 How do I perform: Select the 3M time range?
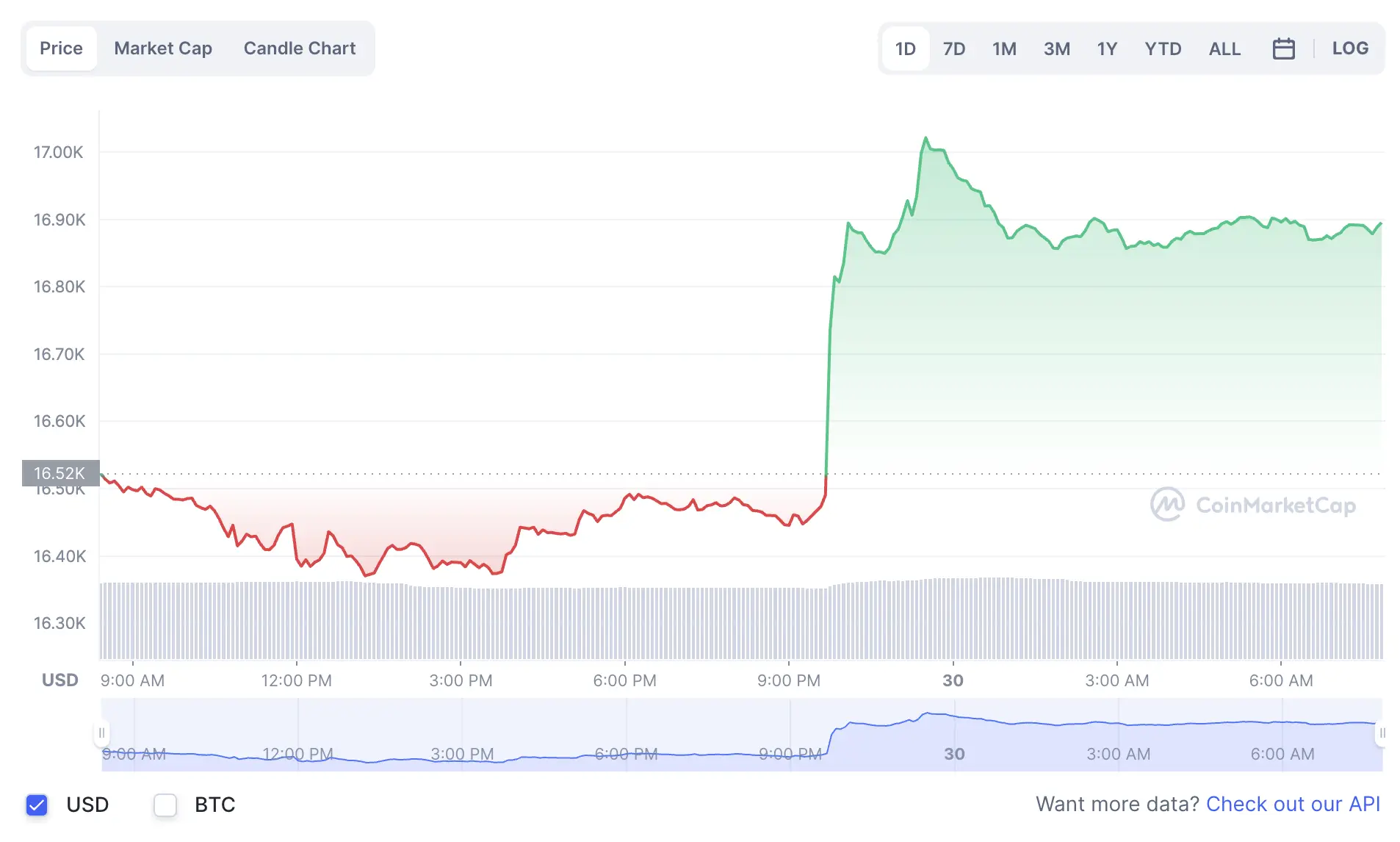click(x=1057, y=48)
